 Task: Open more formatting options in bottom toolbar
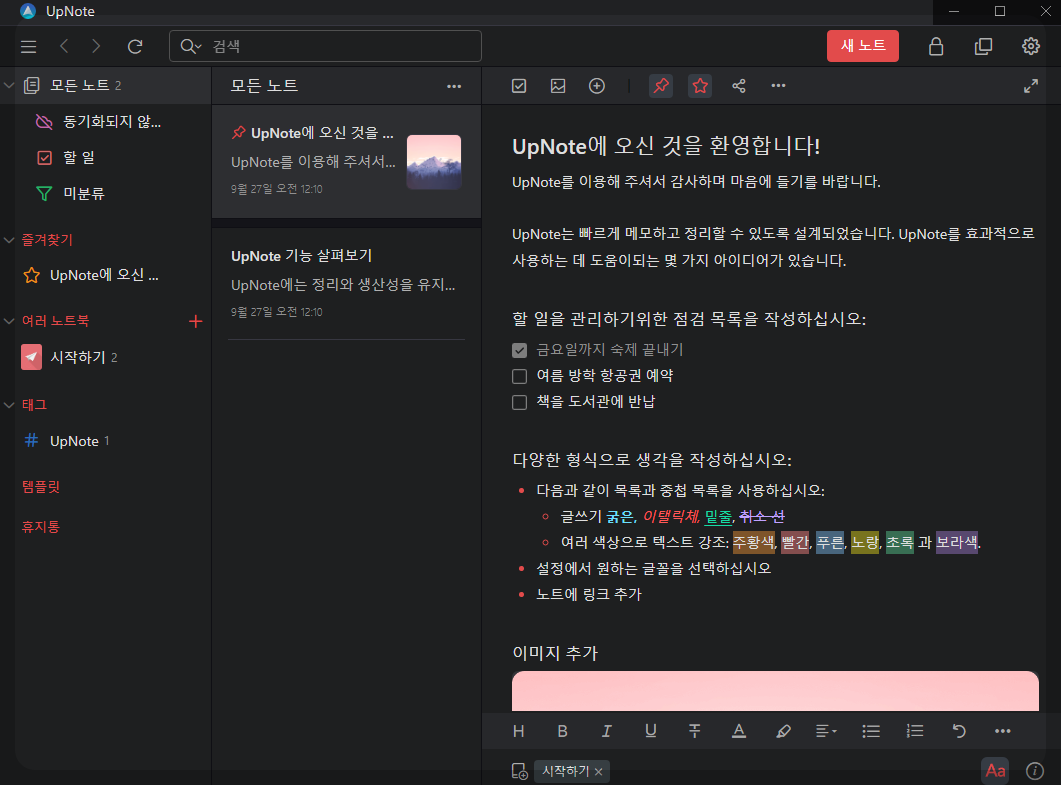(x=1003, y=731)
